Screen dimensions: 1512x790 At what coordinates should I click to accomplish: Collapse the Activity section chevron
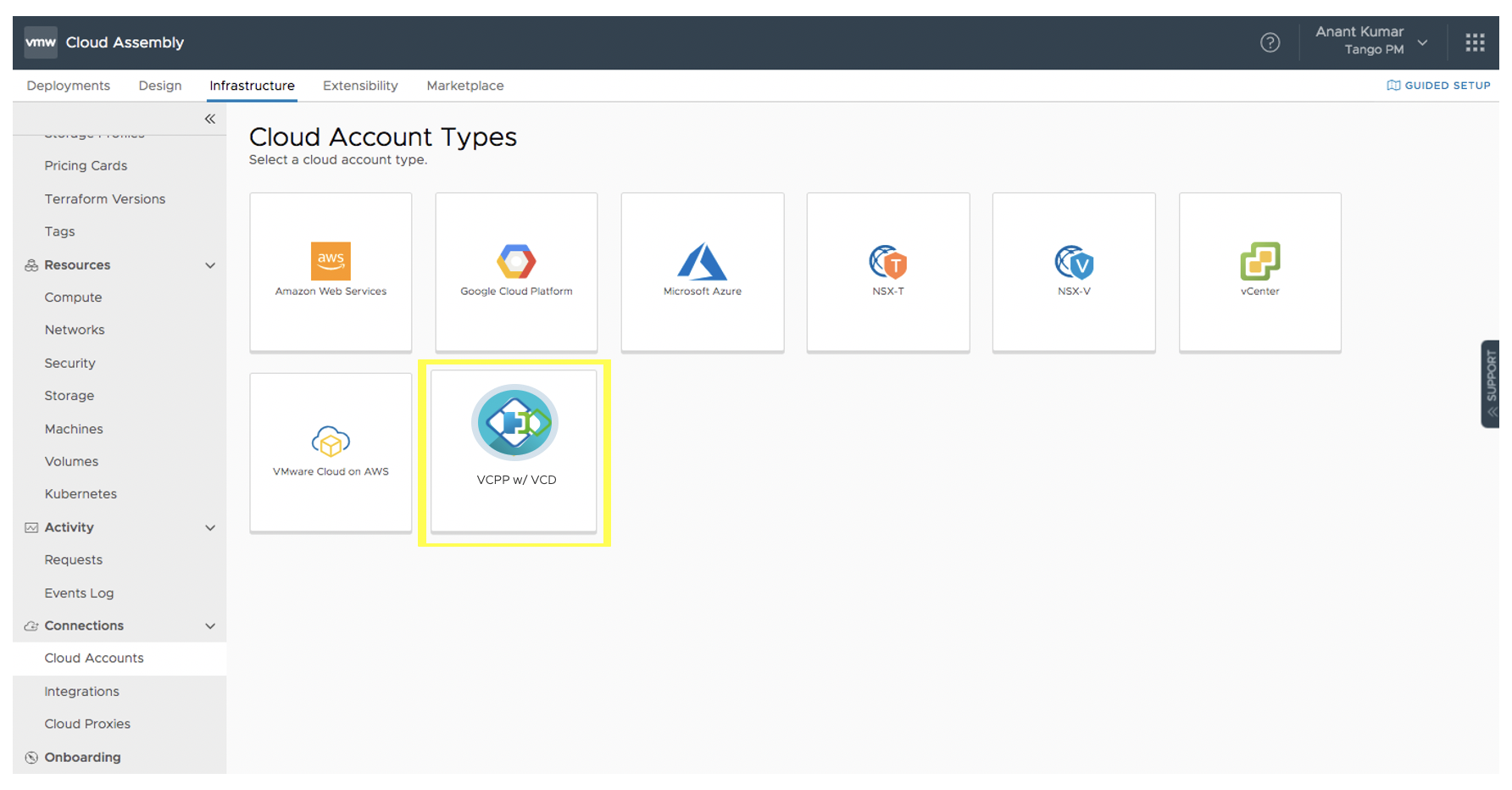[x=210, y=528]
